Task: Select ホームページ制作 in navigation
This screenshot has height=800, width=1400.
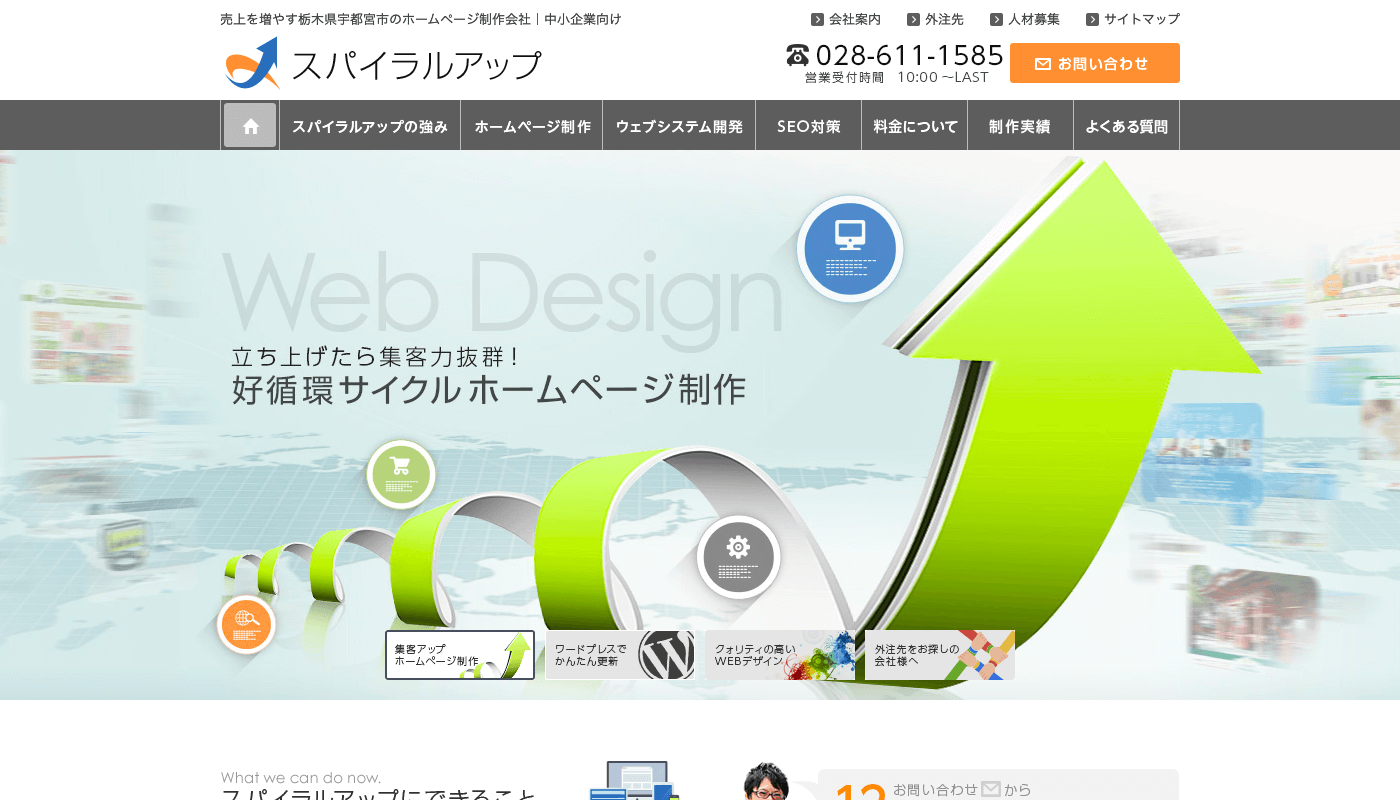Action: [x=532, y=126]
